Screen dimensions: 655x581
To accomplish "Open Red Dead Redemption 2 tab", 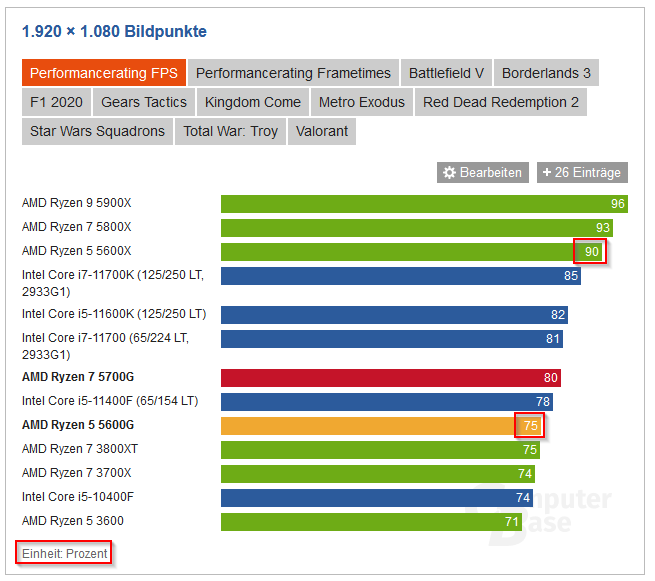I will 501,102.
